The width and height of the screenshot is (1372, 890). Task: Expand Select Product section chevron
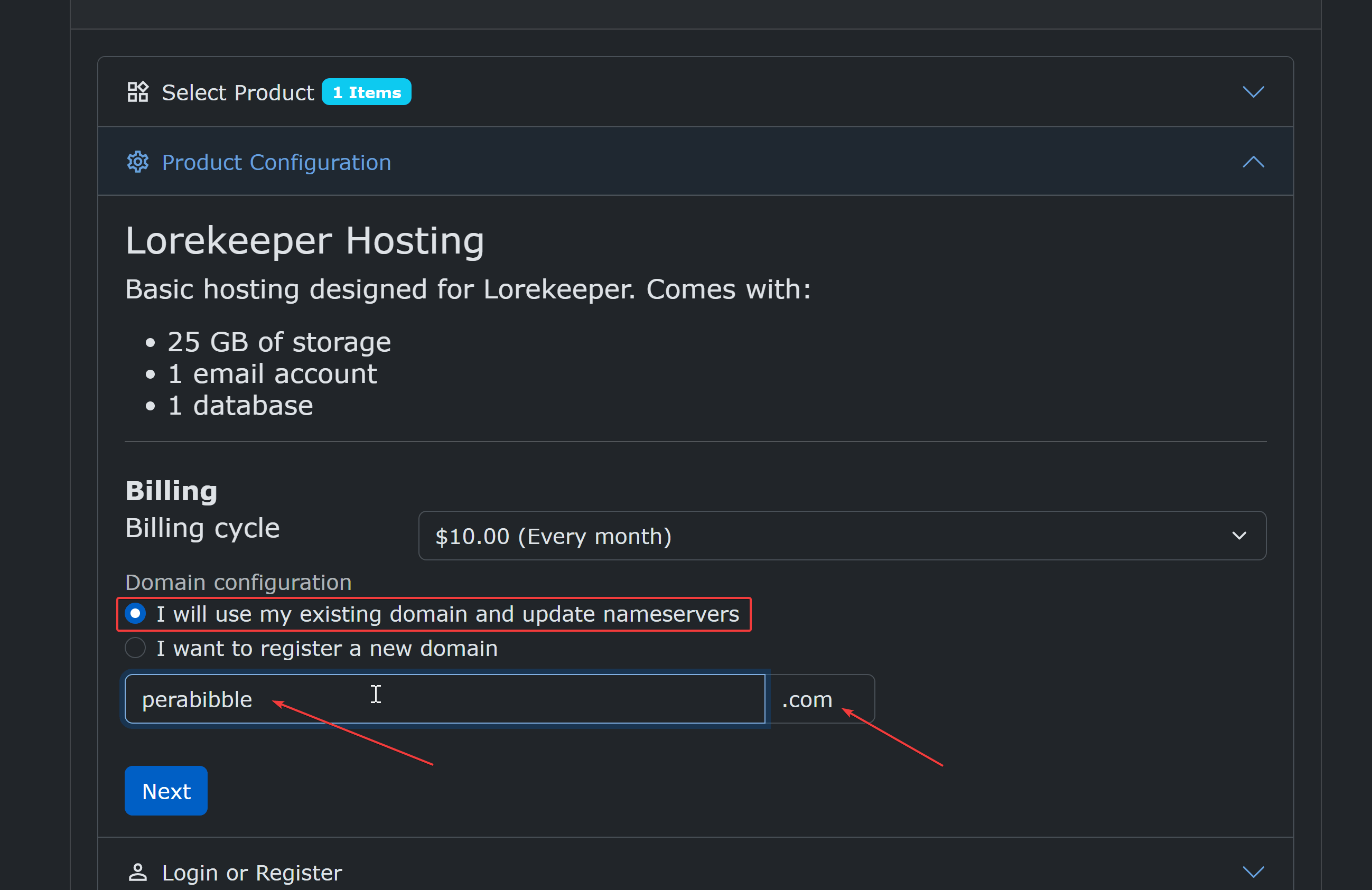point(1253,92)
